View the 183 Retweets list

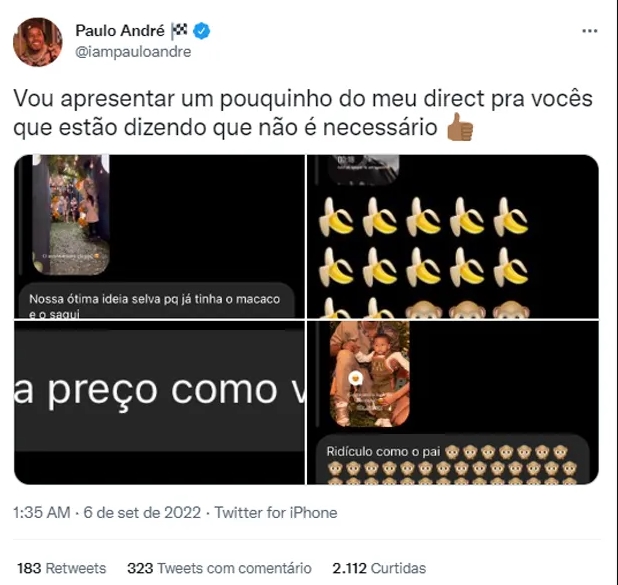pyautogui.click(x=61, y=568)
